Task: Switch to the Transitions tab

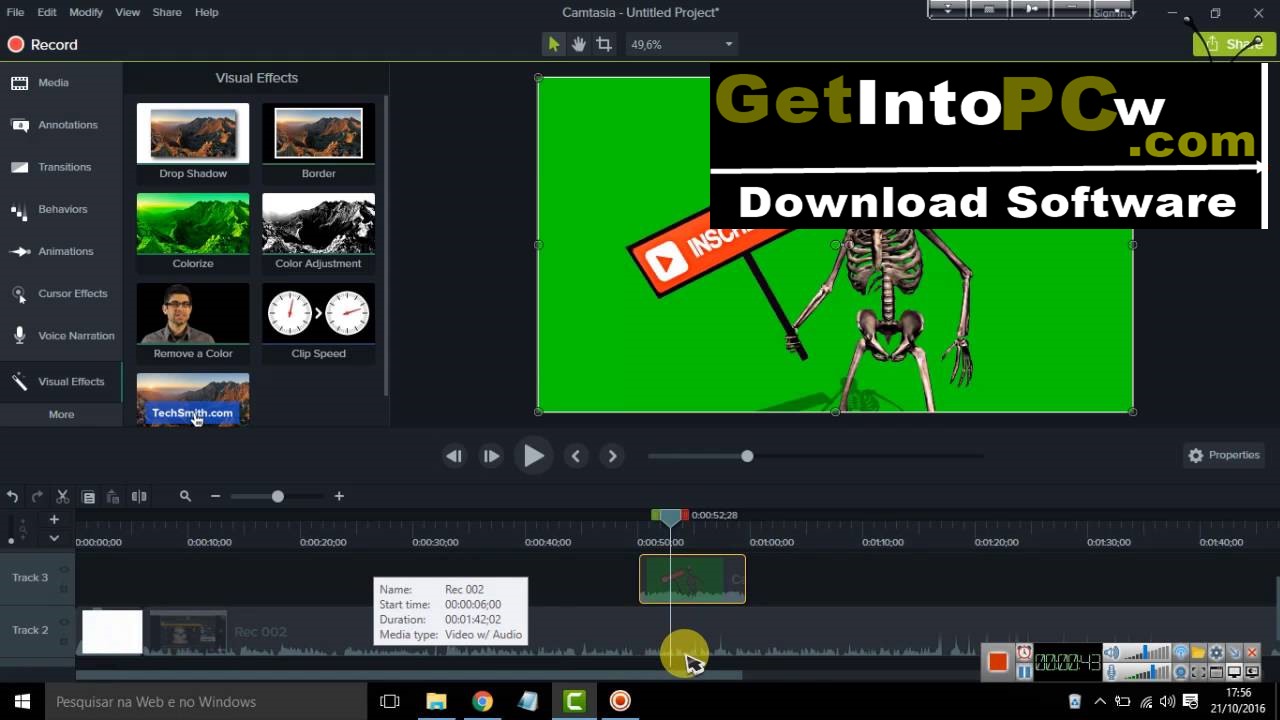Action: (x=61, y=167)
